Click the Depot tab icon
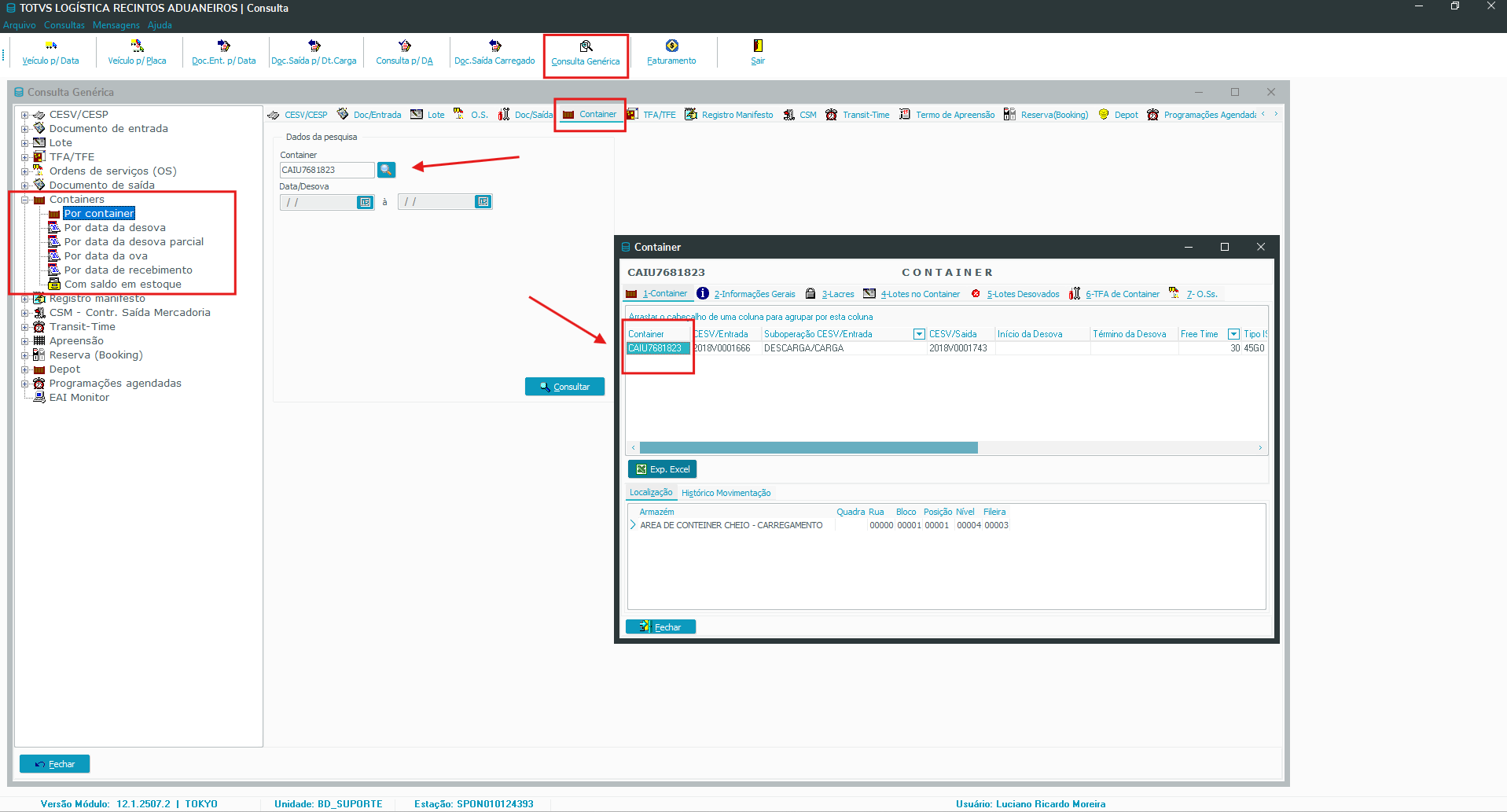 click(1104, 115)
